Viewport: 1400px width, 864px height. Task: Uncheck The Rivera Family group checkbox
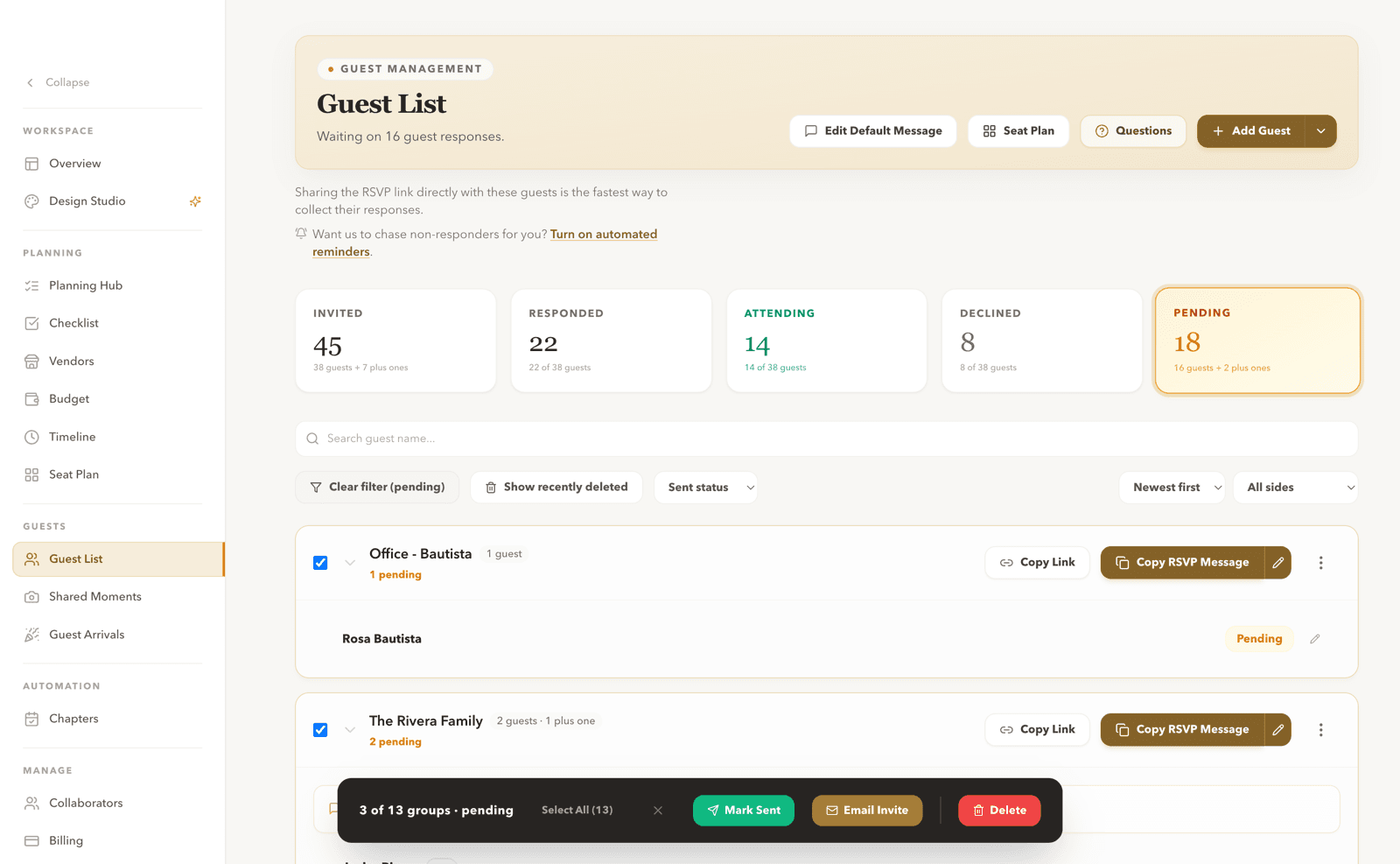point(320,730)
